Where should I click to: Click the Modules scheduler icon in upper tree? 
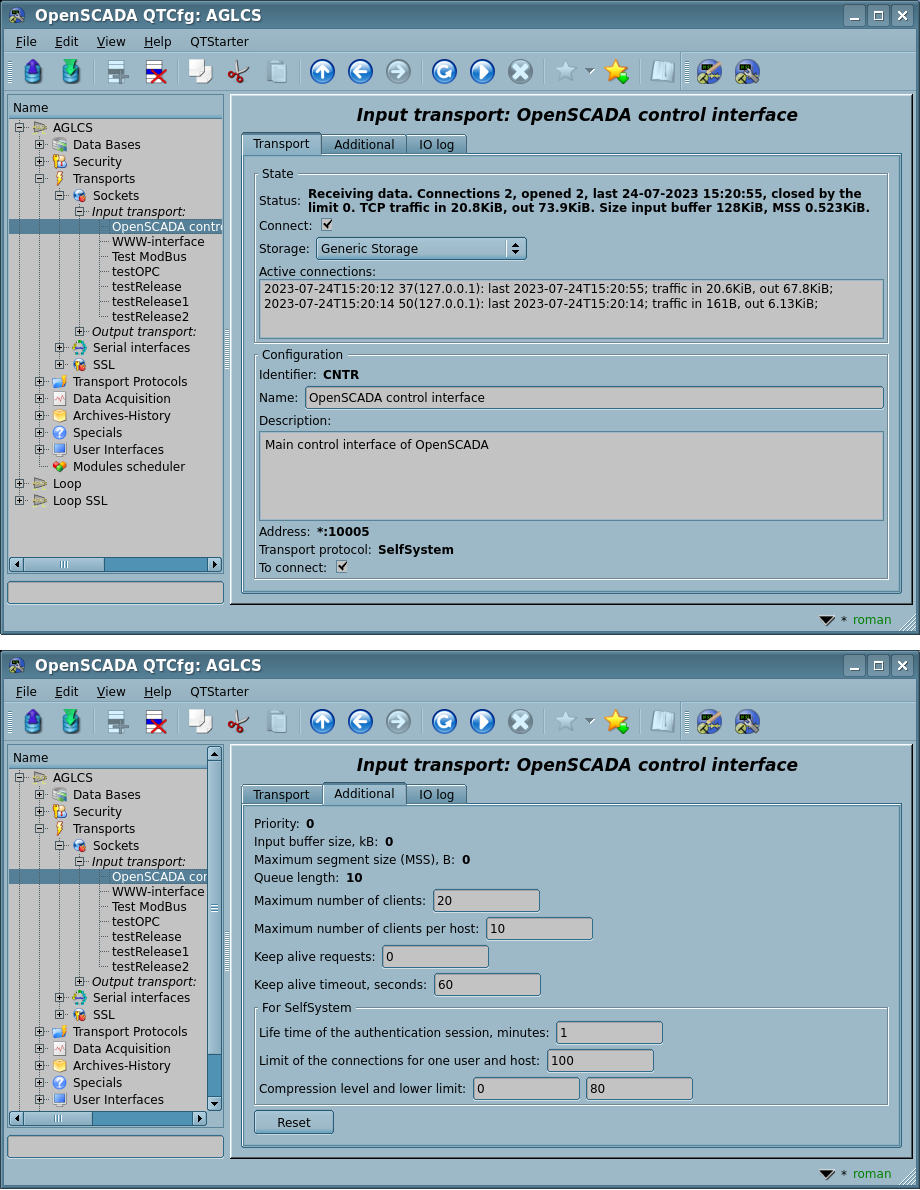[x=60, y=467]
